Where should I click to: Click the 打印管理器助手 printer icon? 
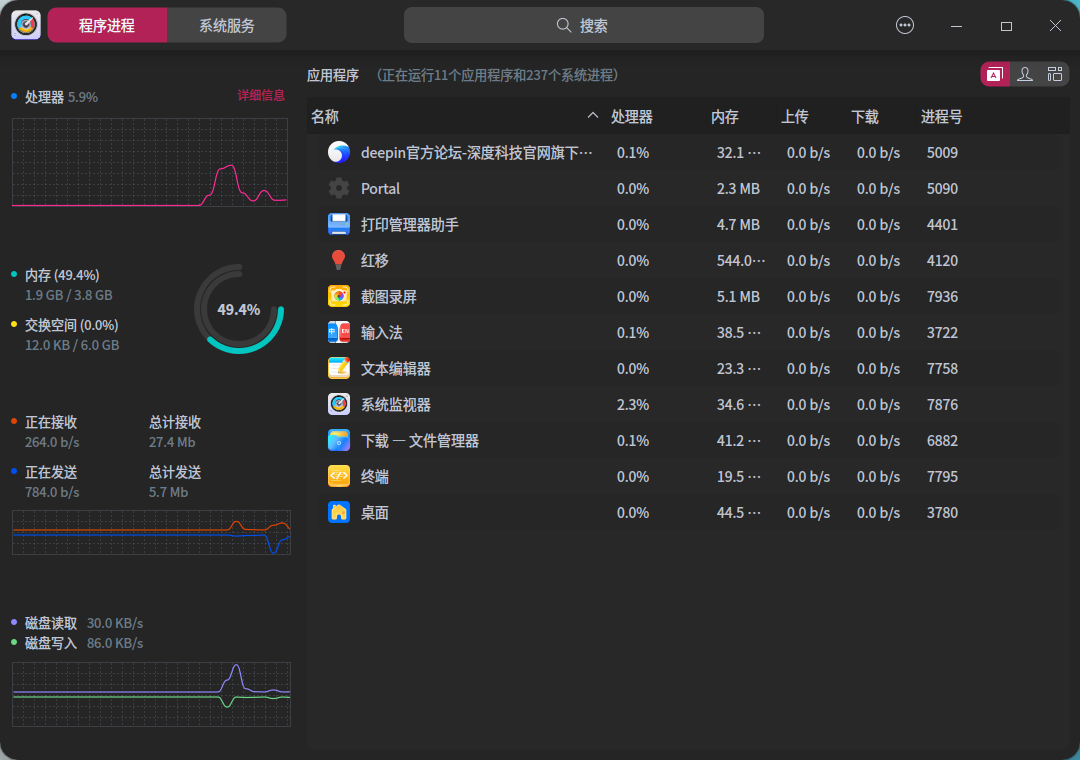coord(339,224)
